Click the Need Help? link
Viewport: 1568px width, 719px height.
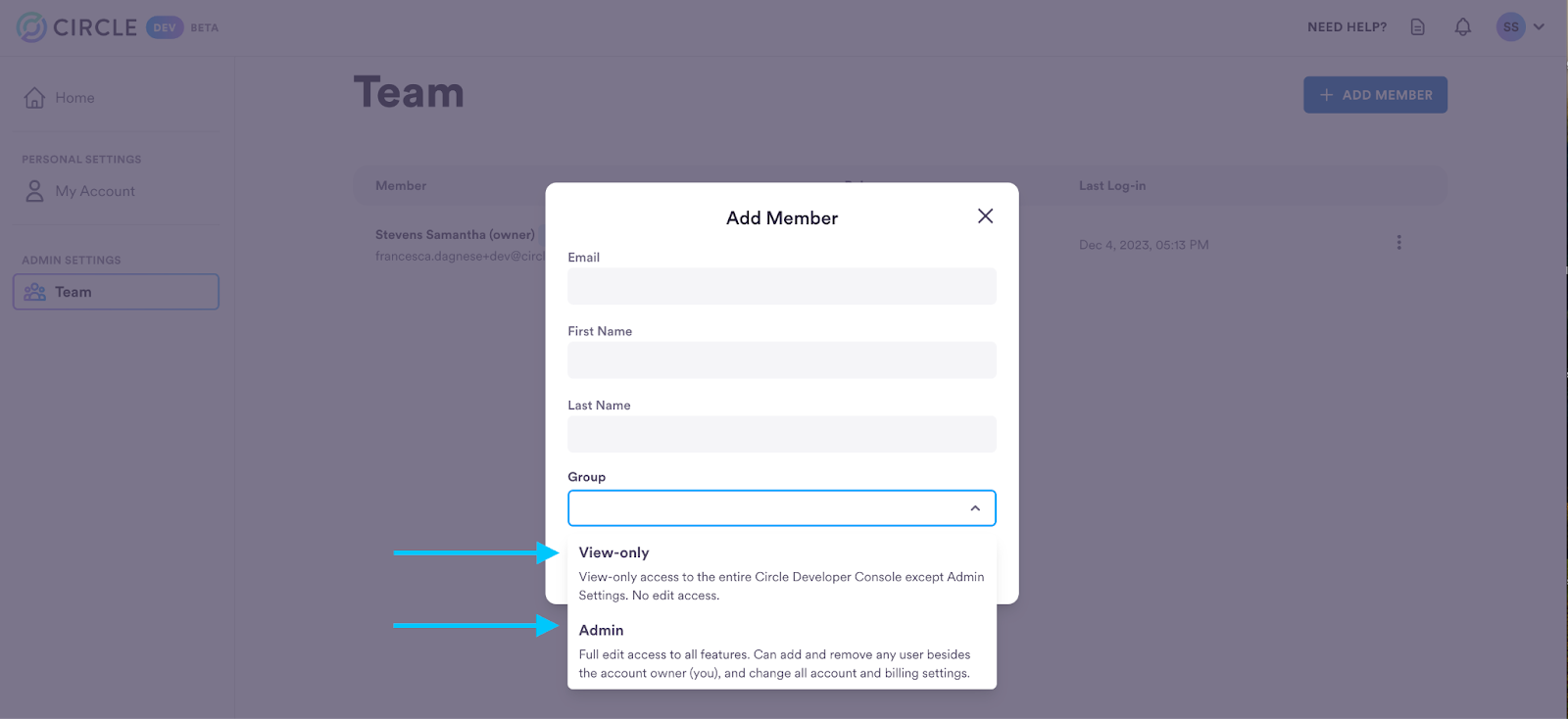1347,27
